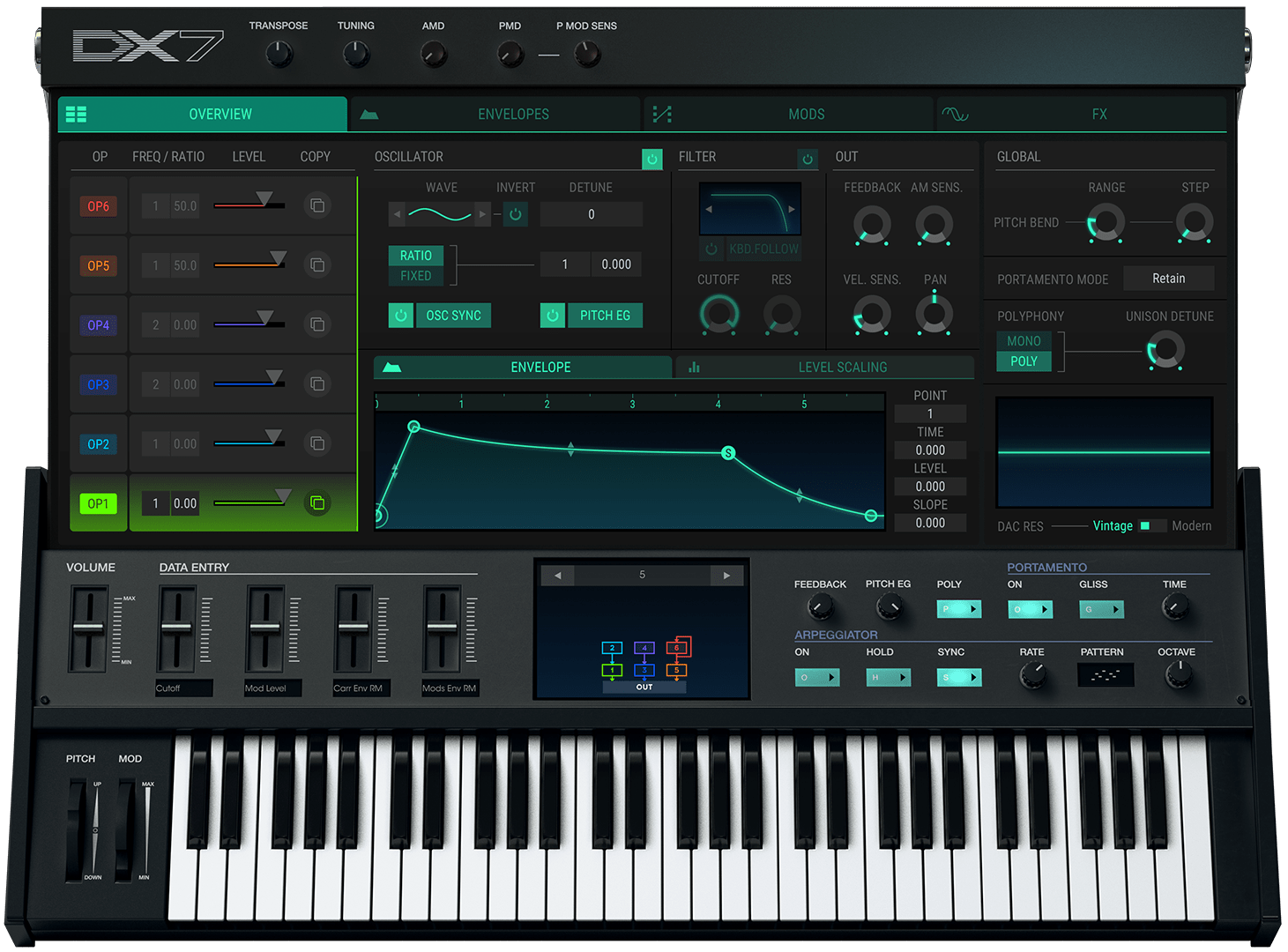Select FIXED frequency mode
Screen dimensions: 1288x952
416,276
